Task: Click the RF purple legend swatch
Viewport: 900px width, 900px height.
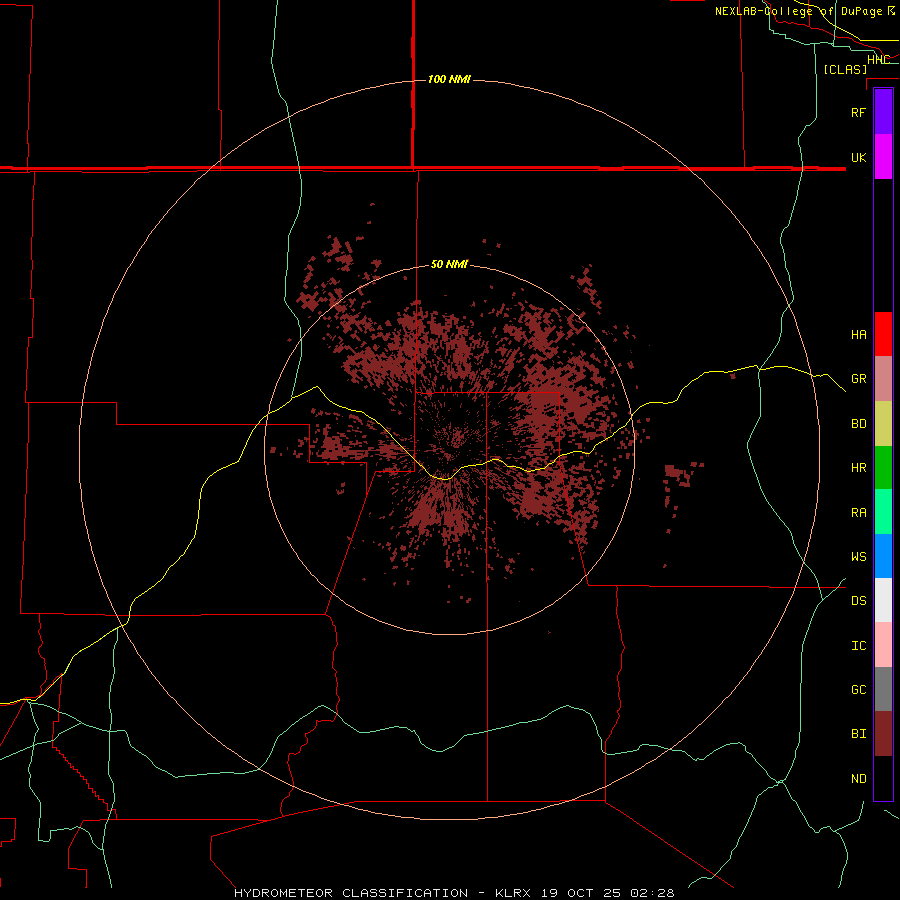Action: 883,112
